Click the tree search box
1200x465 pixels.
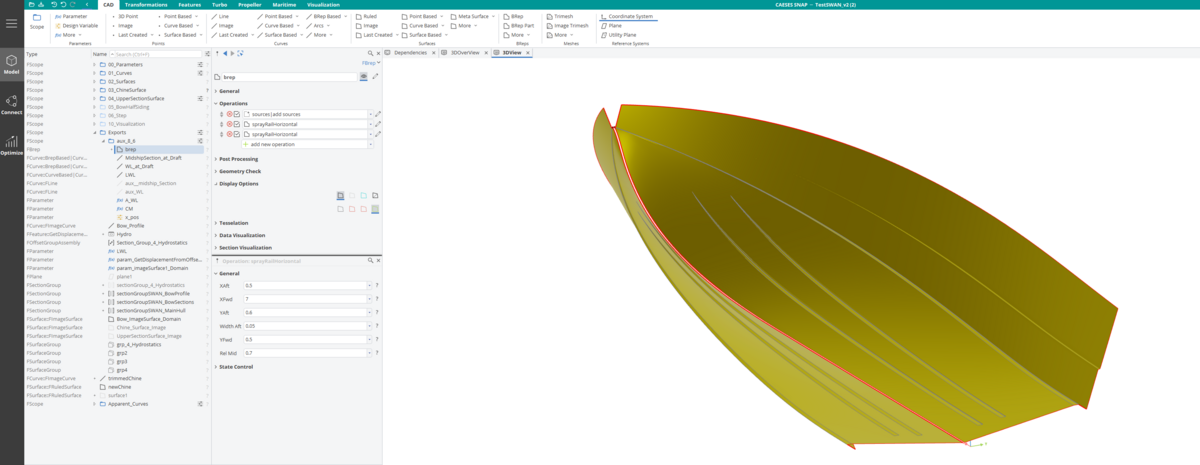(x=158, y=54)
